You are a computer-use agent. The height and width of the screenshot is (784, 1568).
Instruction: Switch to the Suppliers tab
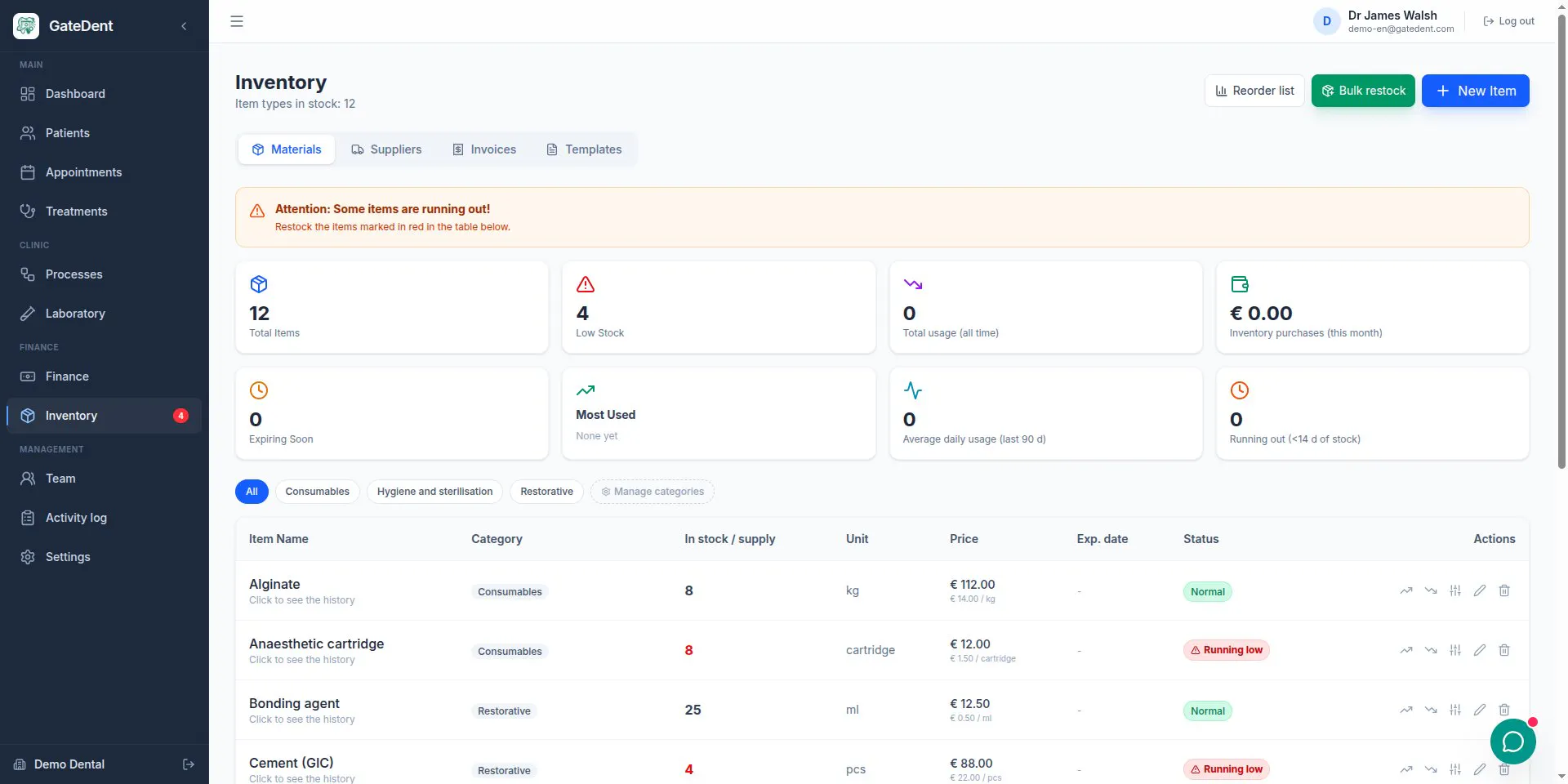click(x=386, y=149)
